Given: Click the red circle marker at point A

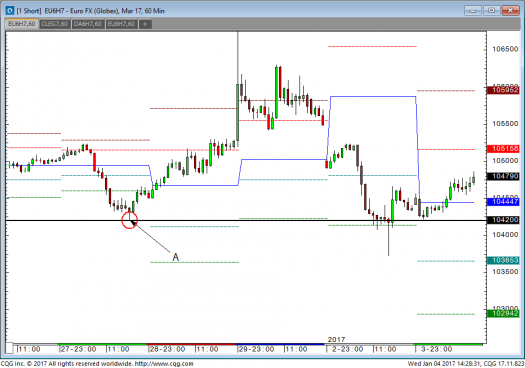Looking at the screenshot, I should [x=129, y=220].
